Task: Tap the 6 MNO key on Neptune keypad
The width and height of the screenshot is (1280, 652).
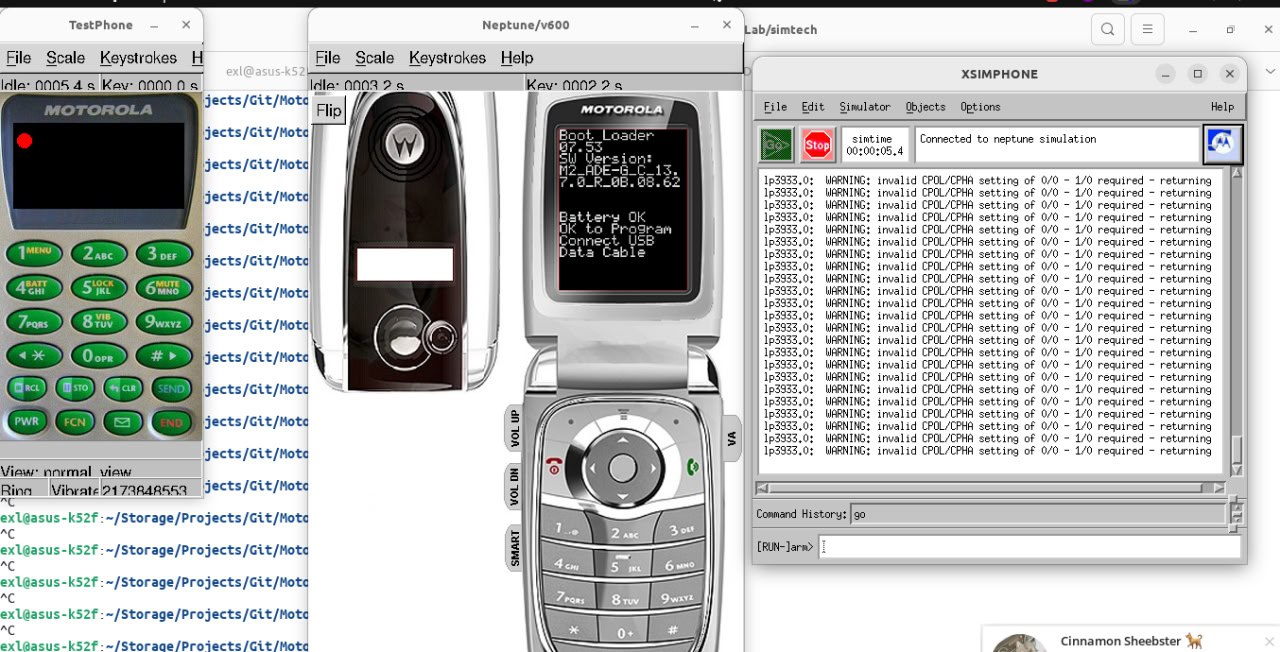Action: click(x=679, y=564)
